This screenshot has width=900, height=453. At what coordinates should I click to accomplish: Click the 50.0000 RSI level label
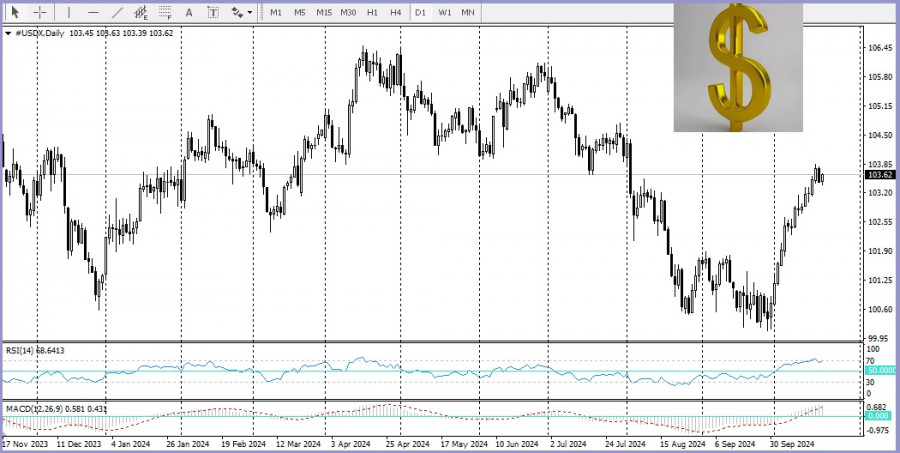tap(881, 371)
